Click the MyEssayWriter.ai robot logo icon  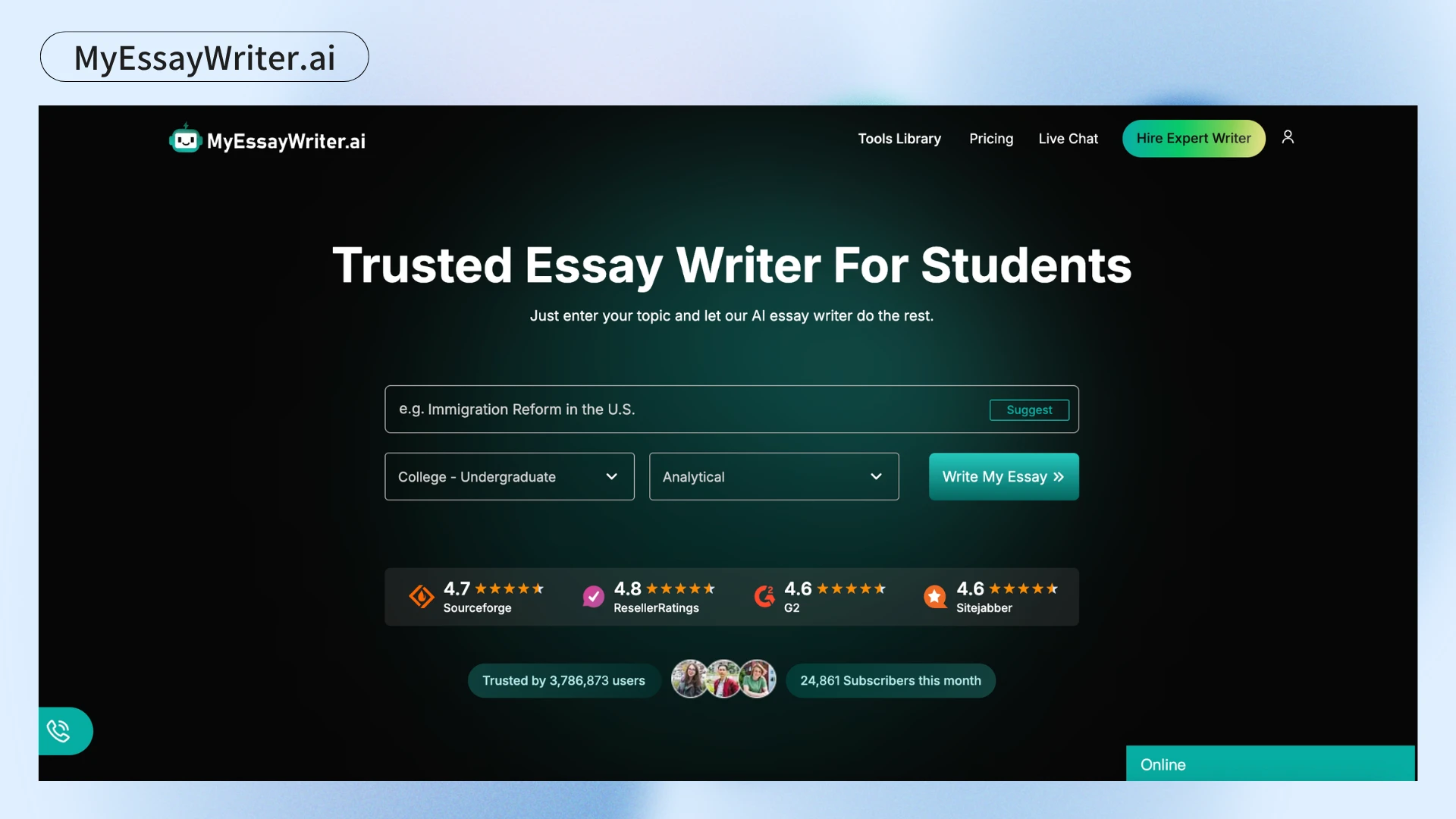point(185,140)
